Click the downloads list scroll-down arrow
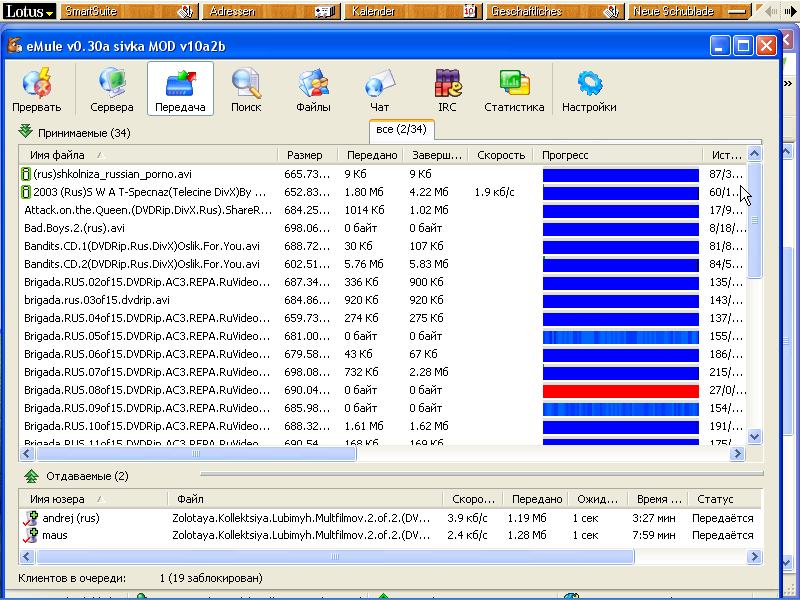Image resolution: width=800 pixels, height=600 pixels. [x=754, y=437]
